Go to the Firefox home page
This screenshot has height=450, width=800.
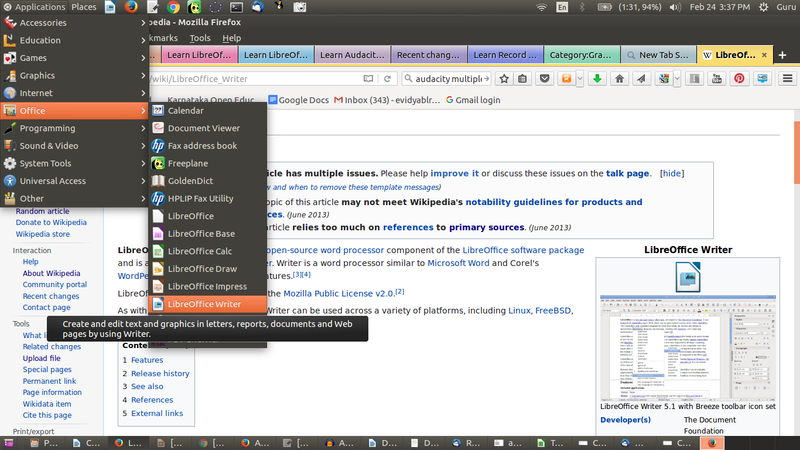619,79
